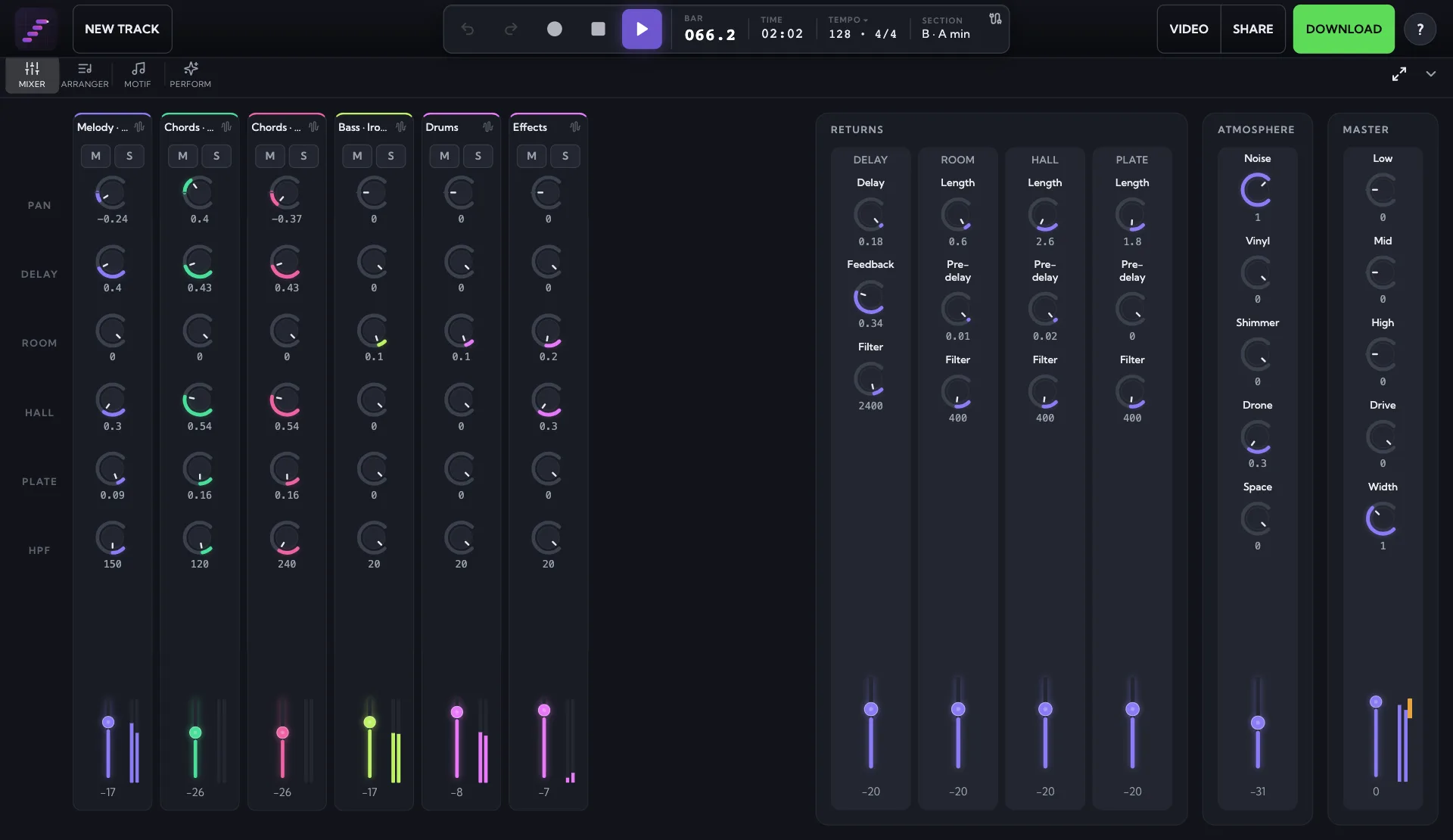Viewport: 1453px width, 840px height.
Task: Click the Drums track name
Action: click(442, 127)
